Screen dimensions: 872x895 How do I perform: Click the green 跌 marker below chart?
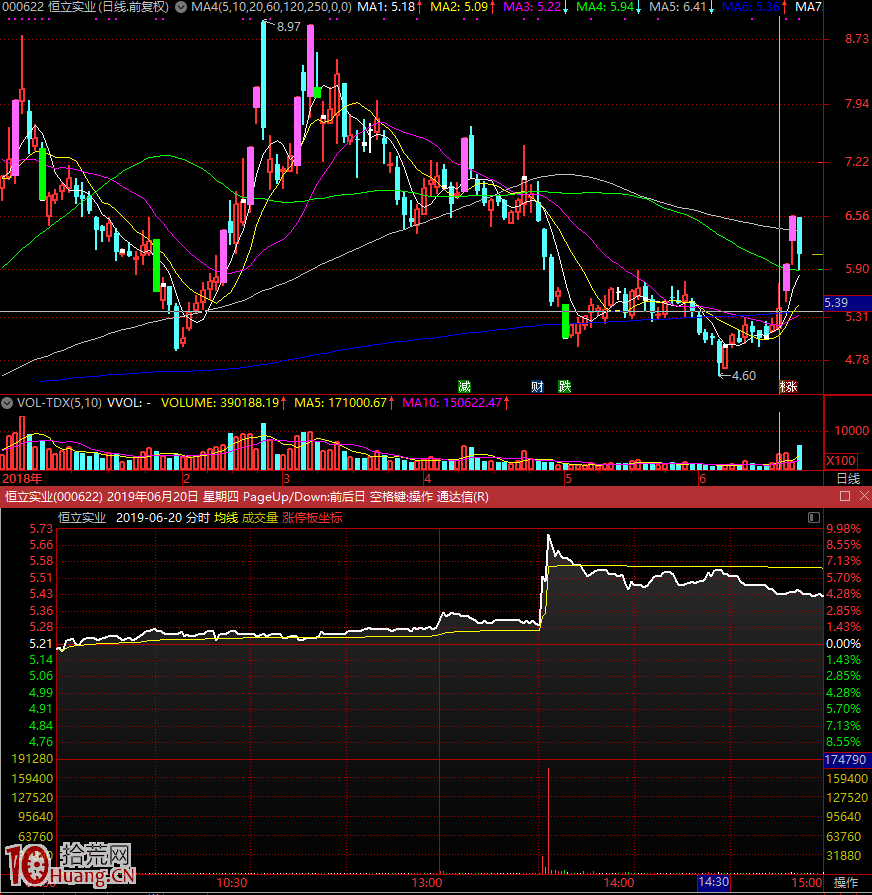565,386
